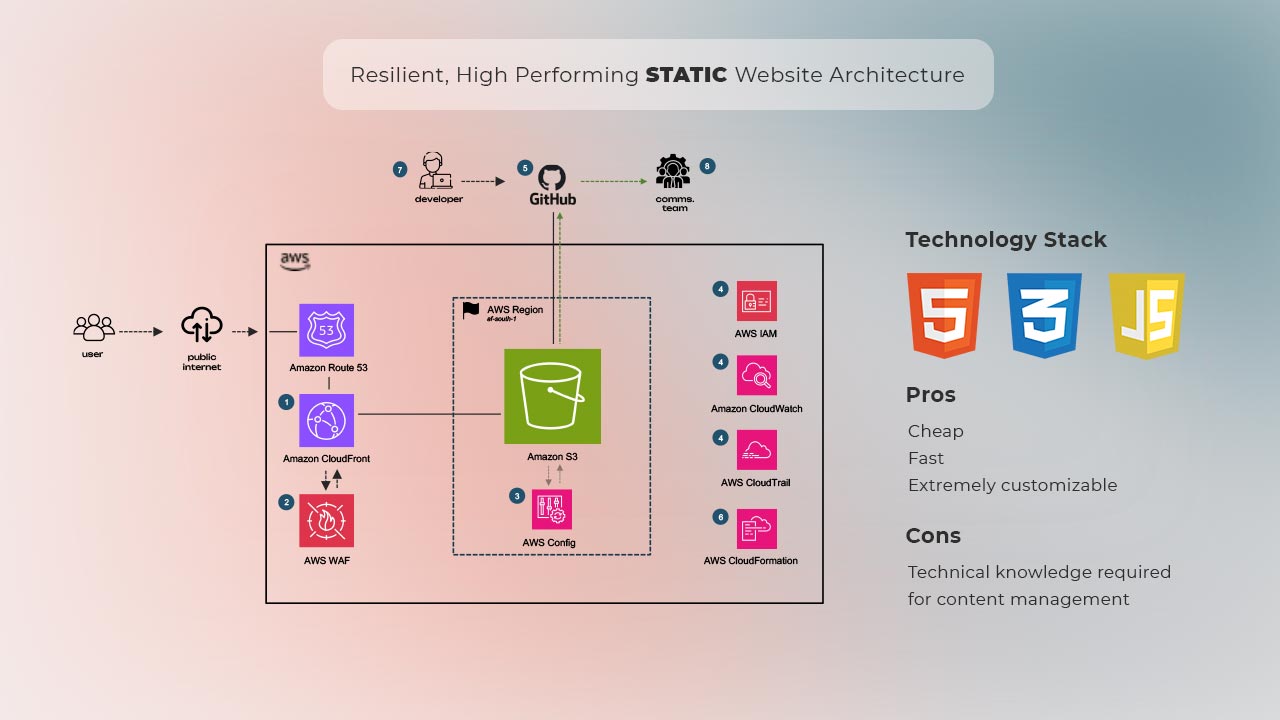The height and width of the screenshot is (720, 1280).
Task: Select the Amazon CloudFront icon
Action: pos(326,421)
